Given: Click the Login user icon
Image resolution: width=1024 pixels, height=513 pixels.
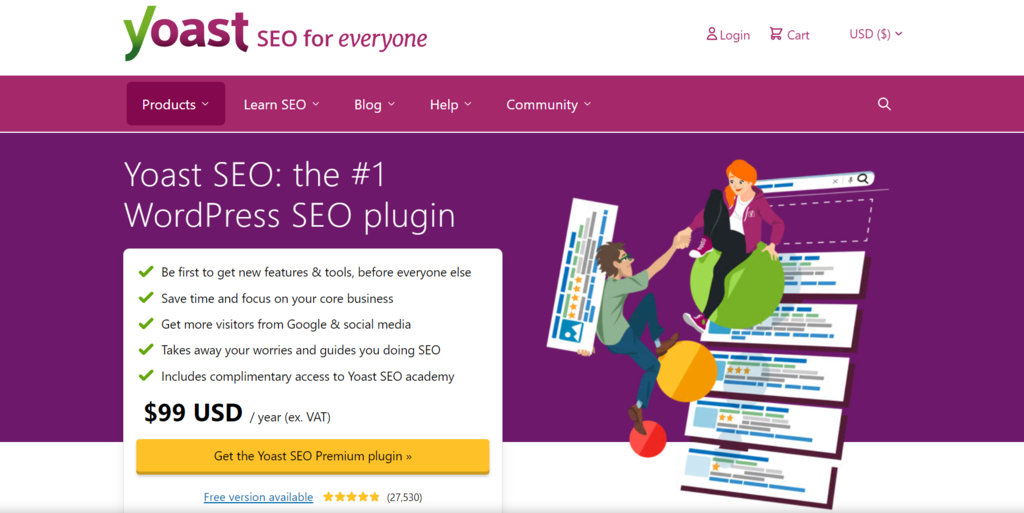Looking at the screenshot, I should 712,34.
